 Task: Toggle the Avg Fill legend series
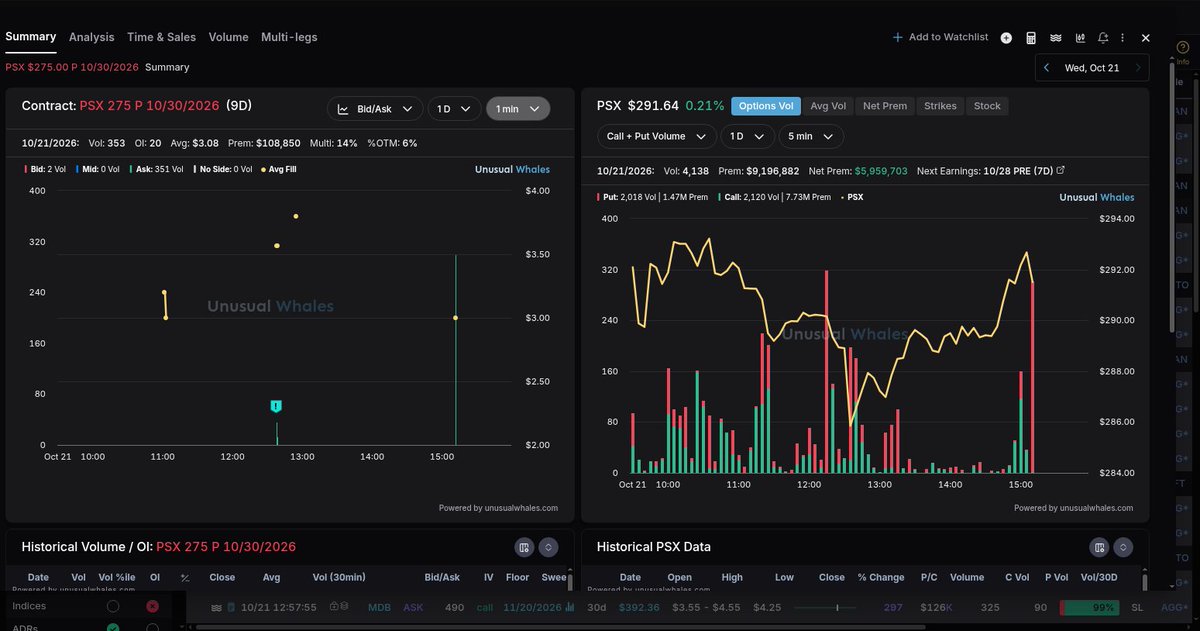tap(279, 169)
